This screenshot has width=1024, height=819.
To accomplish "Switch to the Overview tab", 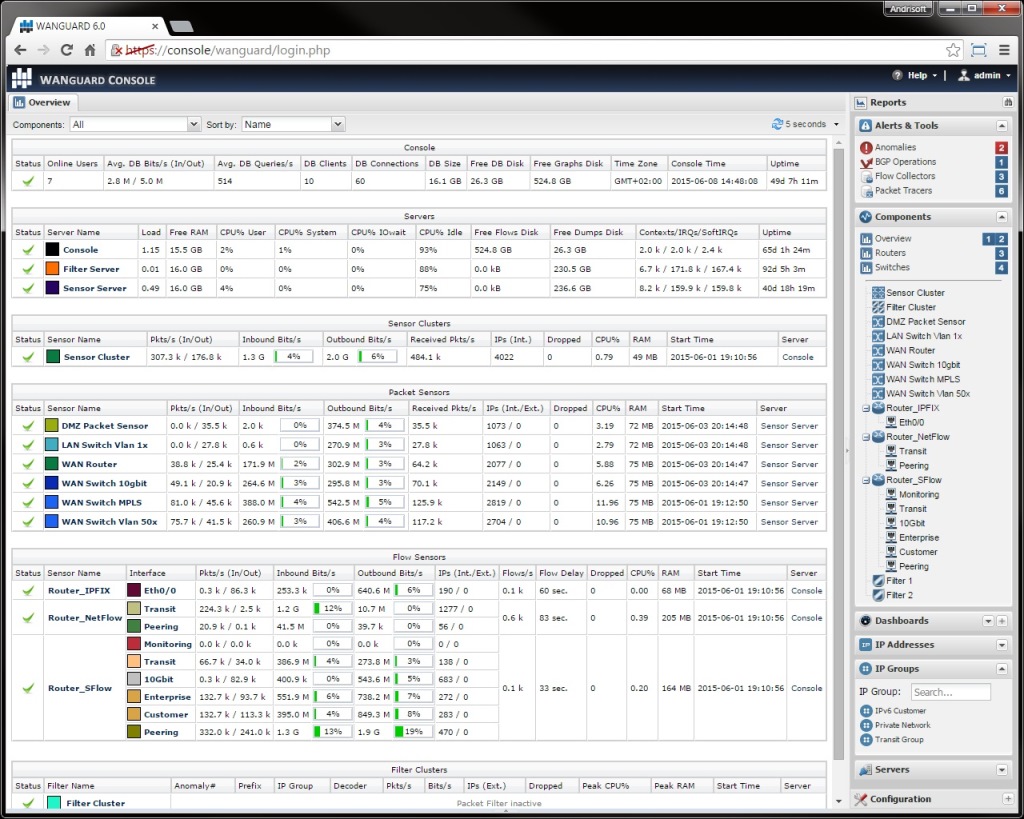I will point(42,103).
